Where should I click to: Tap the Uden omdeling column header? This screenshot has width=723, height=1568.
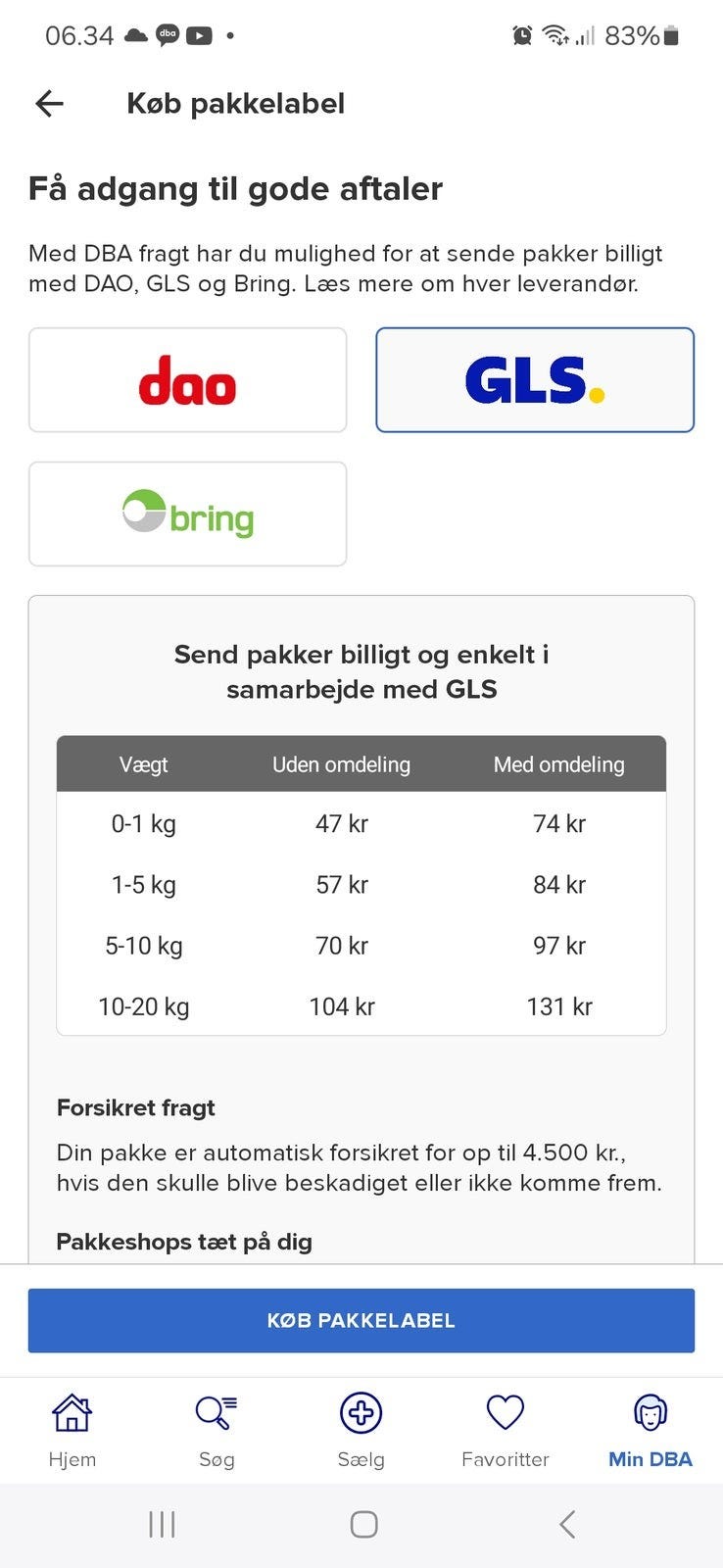(341, 764)
